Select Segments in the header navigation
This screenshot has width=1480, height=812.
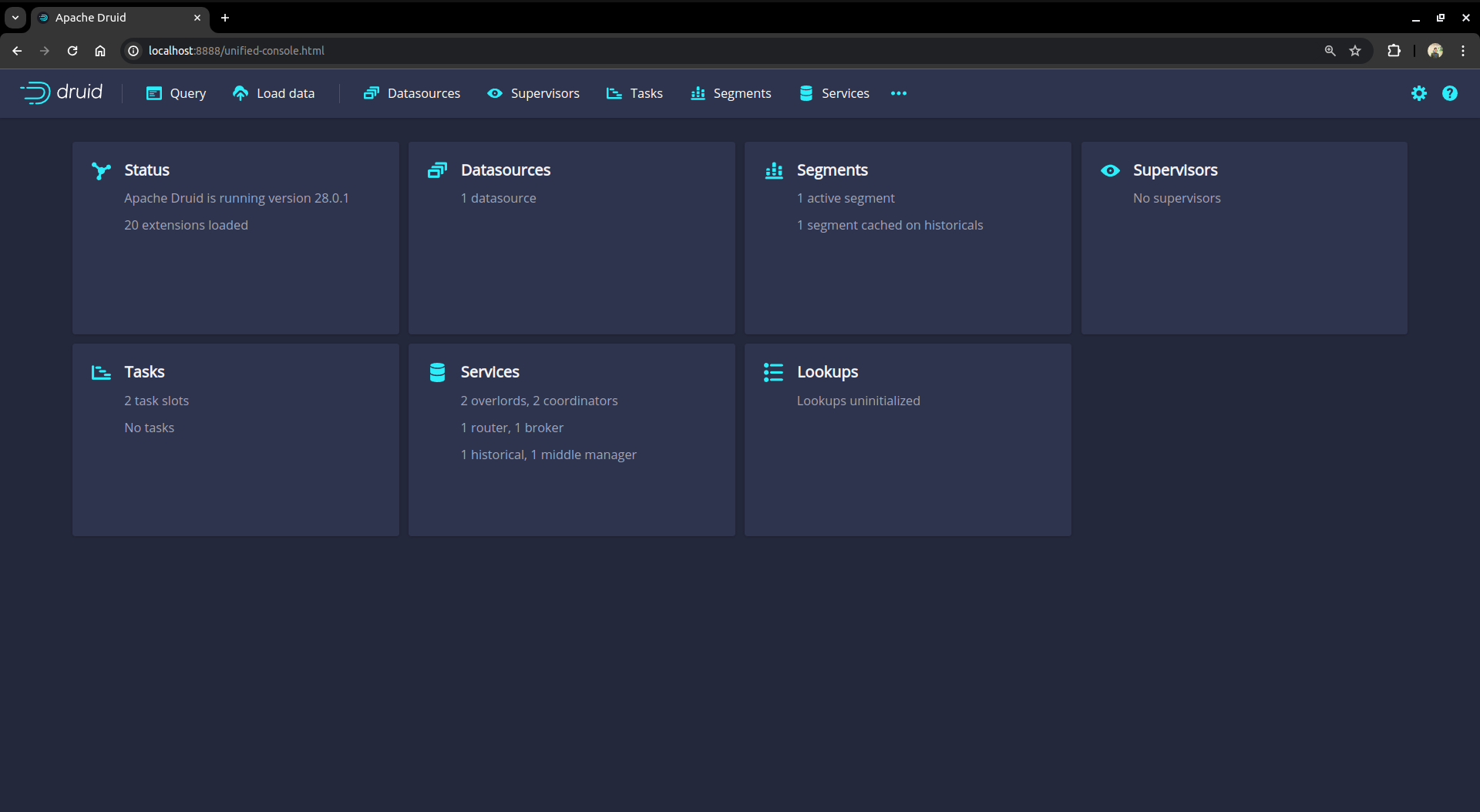(731, 93)
